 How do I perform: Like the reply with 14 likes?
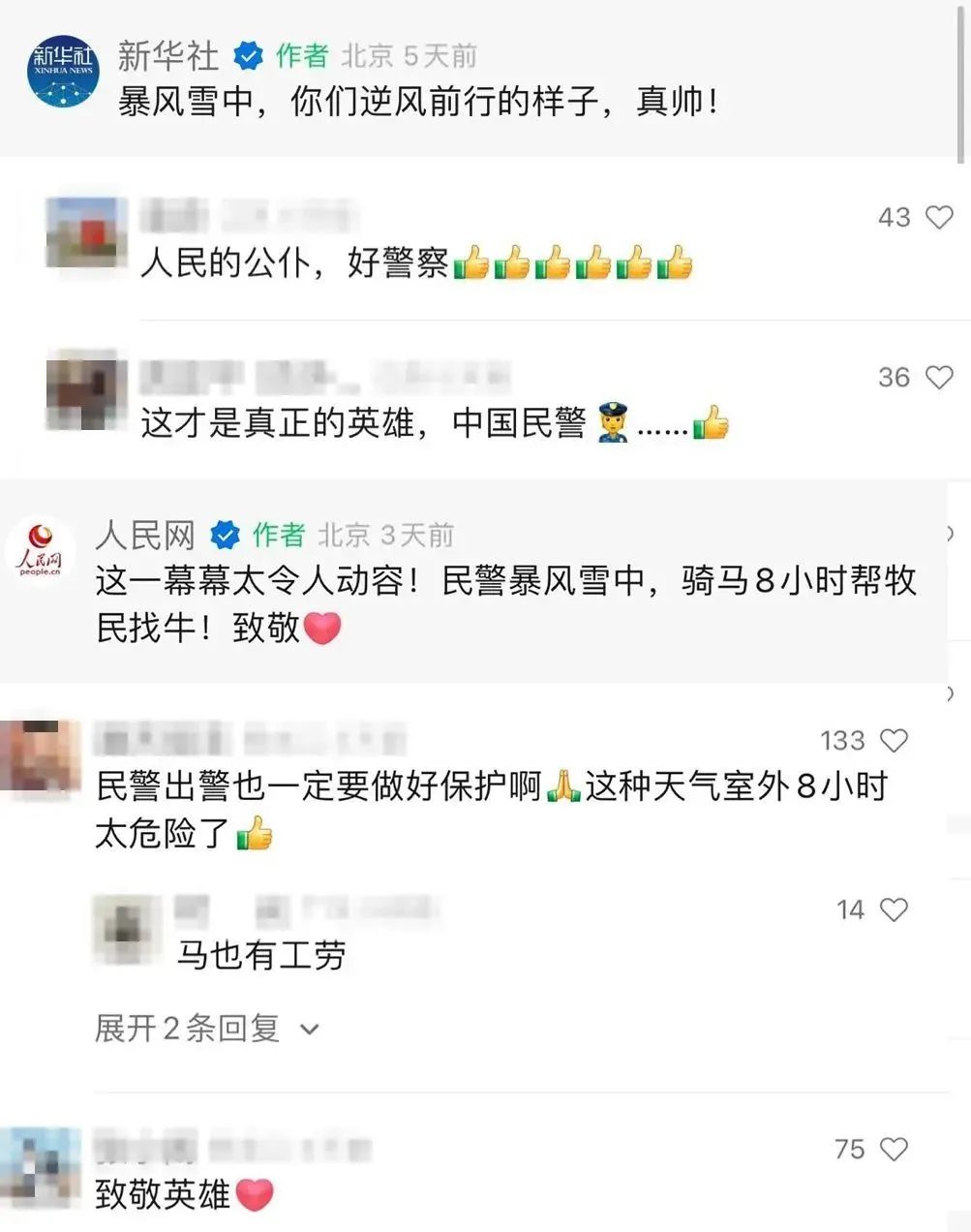tap(894, 910)
